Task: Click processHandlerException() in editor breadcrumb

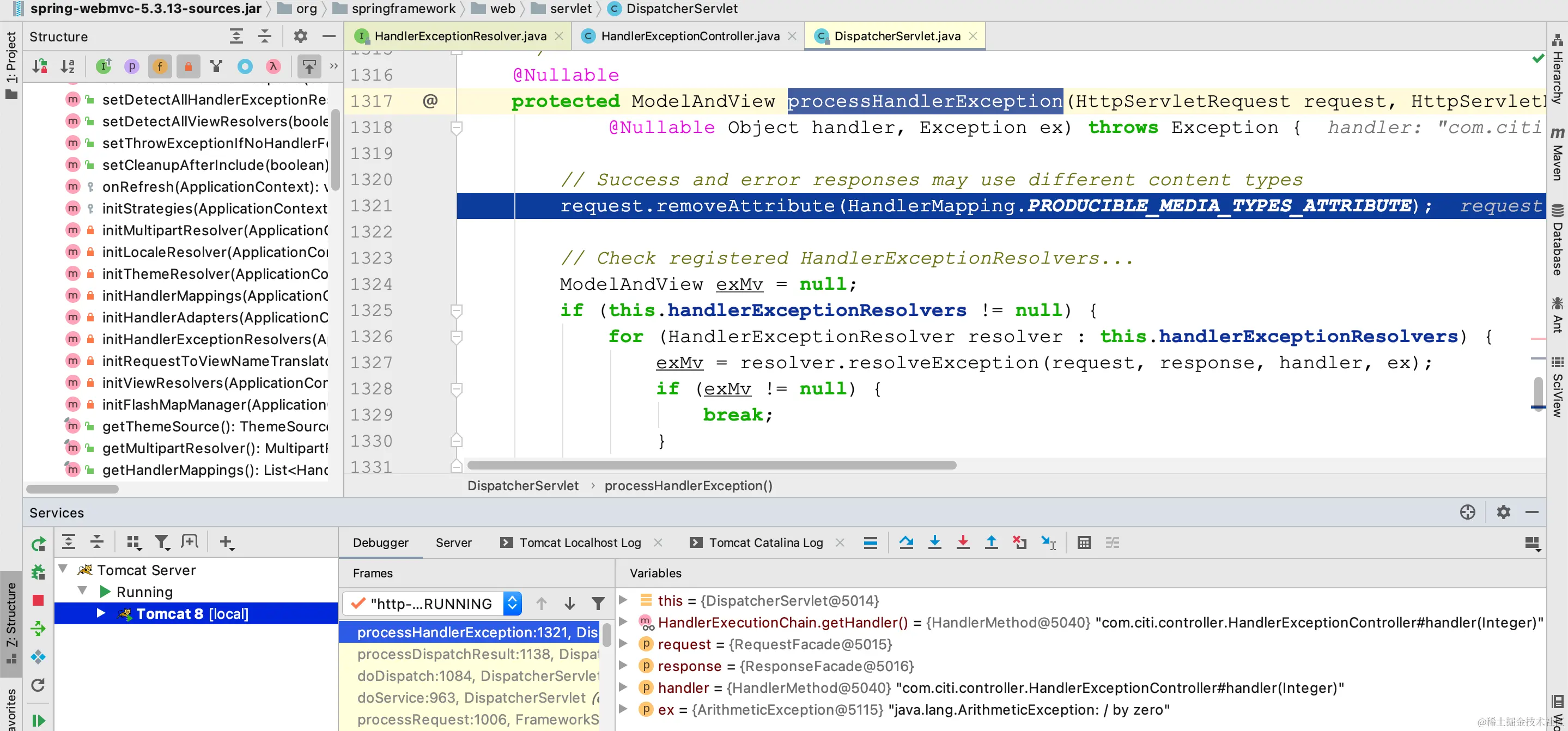Action: tap(688, 486)
